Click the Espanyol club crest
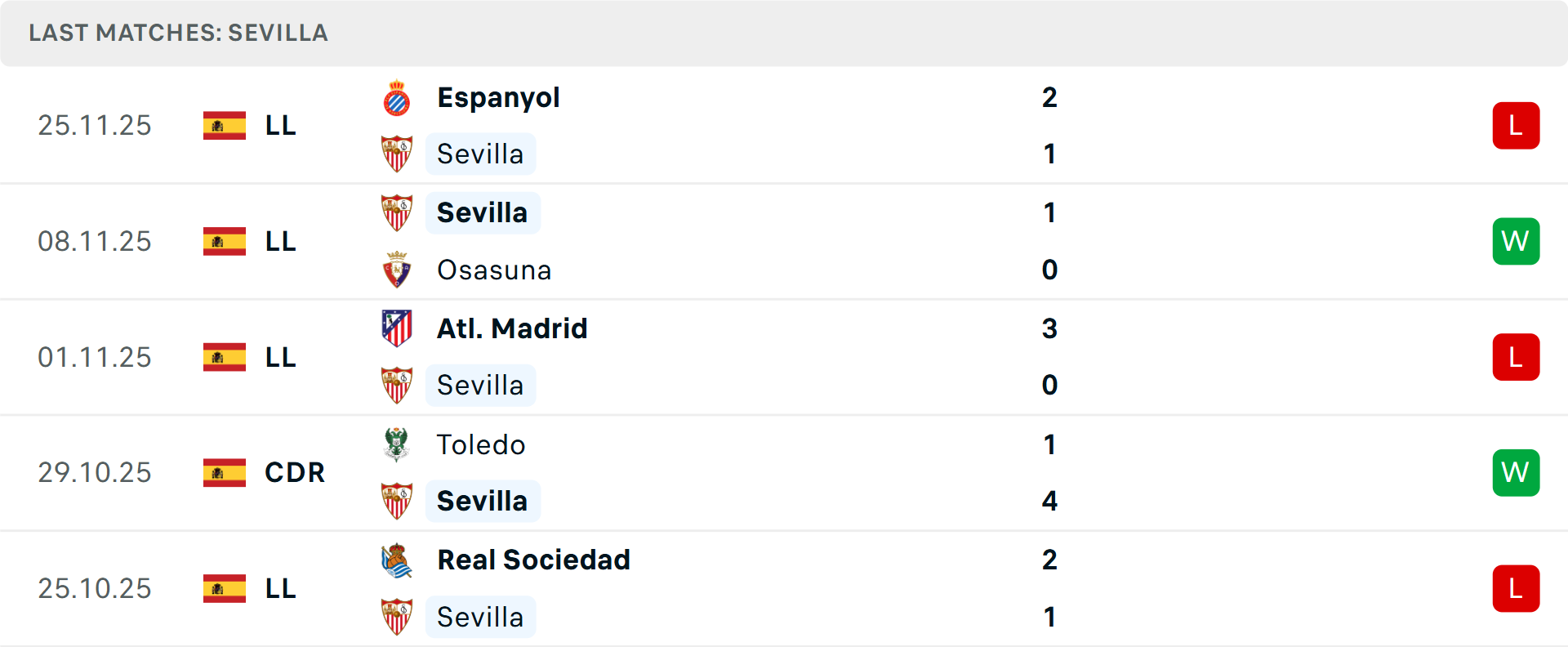Screen dimensions: 1568x647 (x=397, y=98)
